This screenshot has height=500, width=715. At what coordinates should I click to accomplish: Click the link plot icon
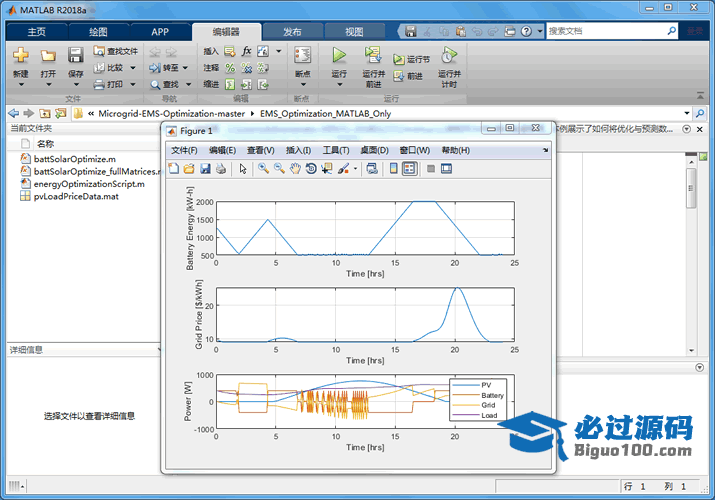coord(372,169)
